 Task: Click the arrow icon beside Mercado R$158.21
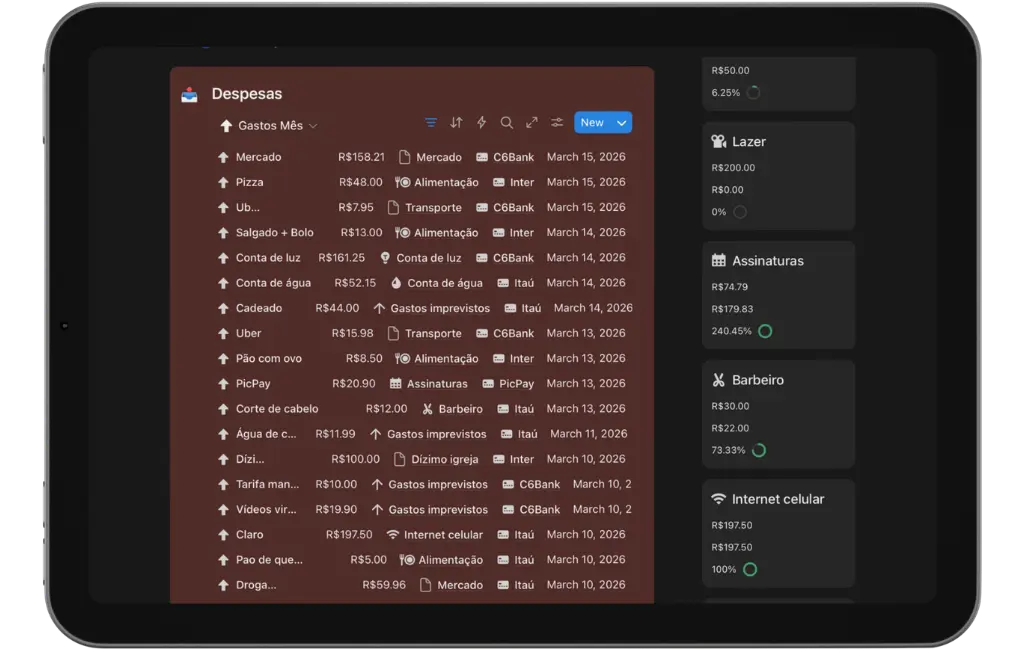[x=223, y=157]
